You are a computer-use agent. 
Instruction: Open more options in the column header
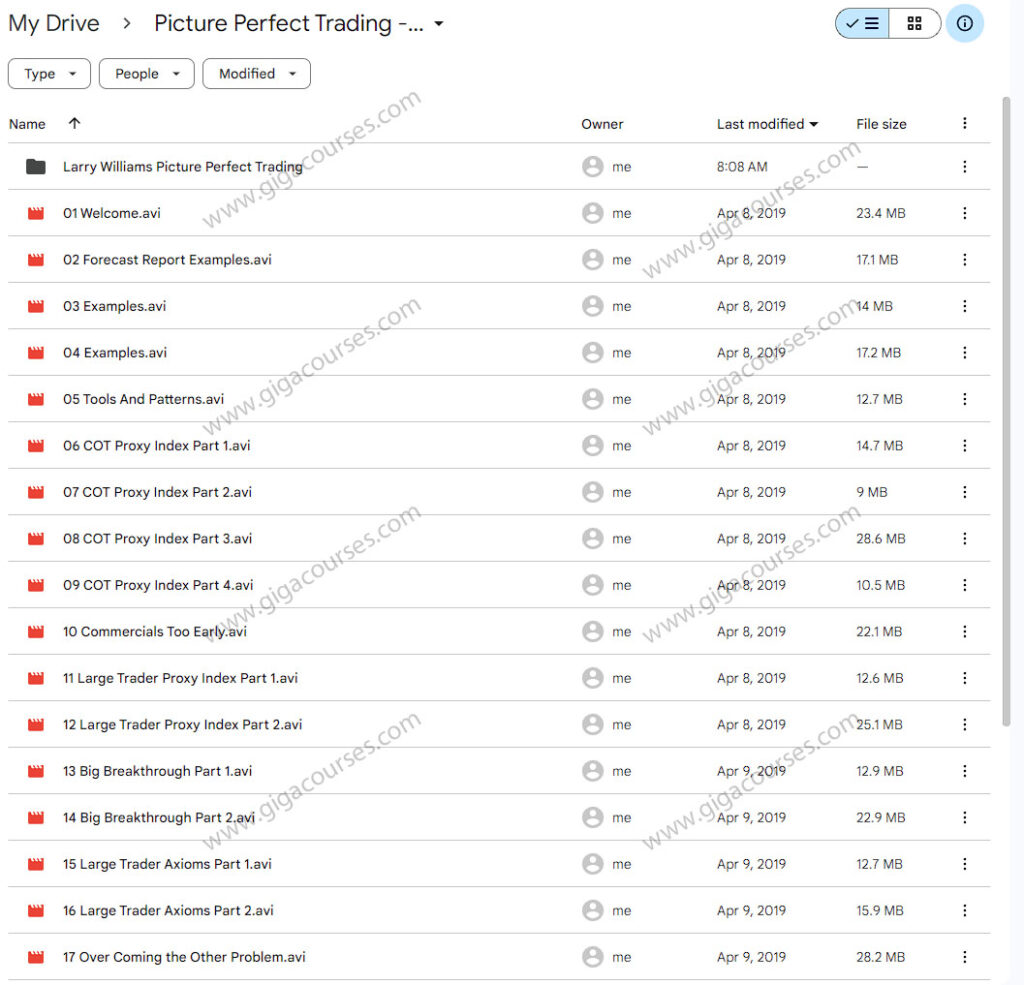[x=964, y=123]
